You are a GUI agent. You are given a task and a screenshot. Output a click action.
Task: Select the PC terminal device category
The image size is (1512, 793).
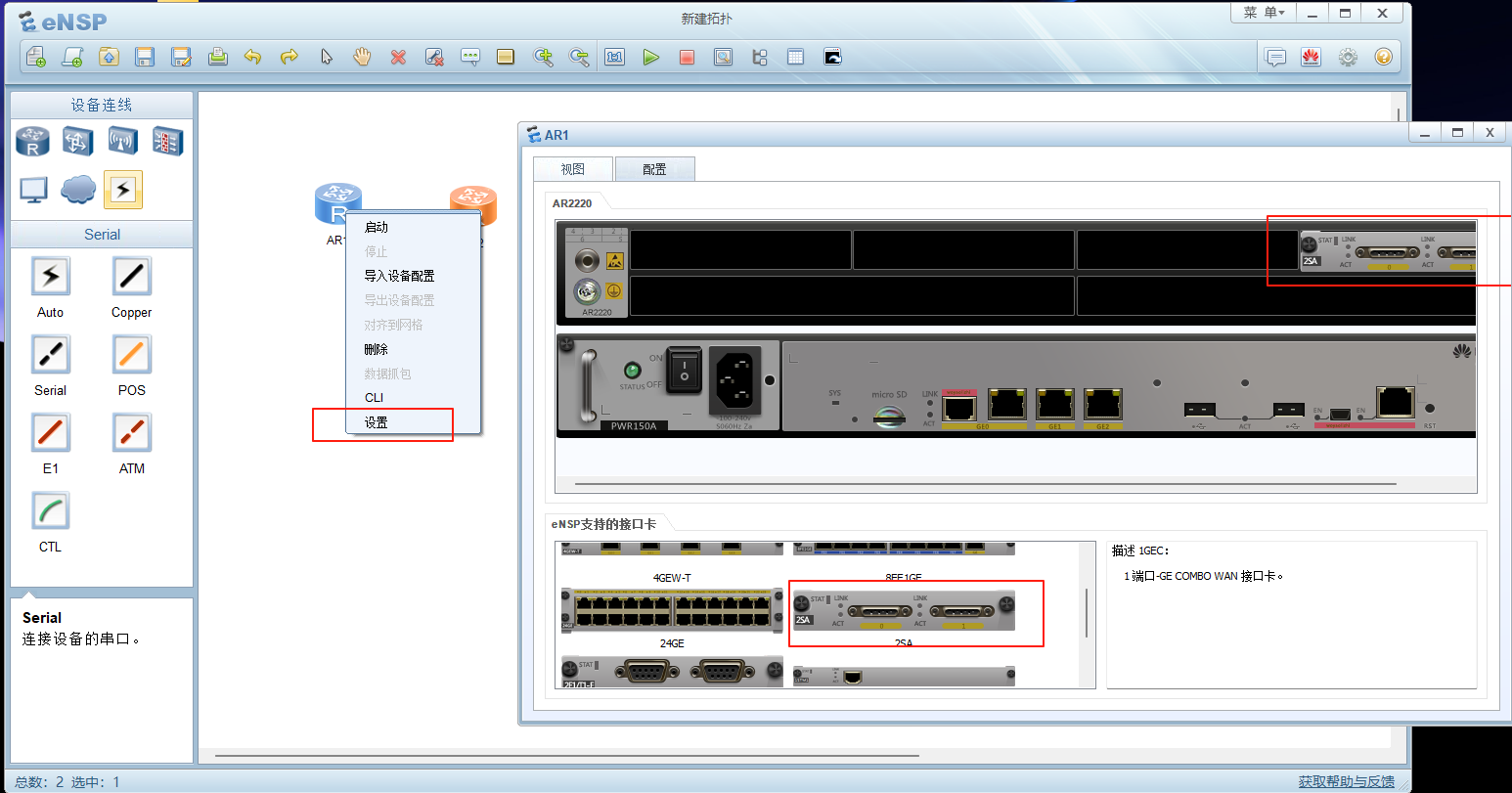34,189
